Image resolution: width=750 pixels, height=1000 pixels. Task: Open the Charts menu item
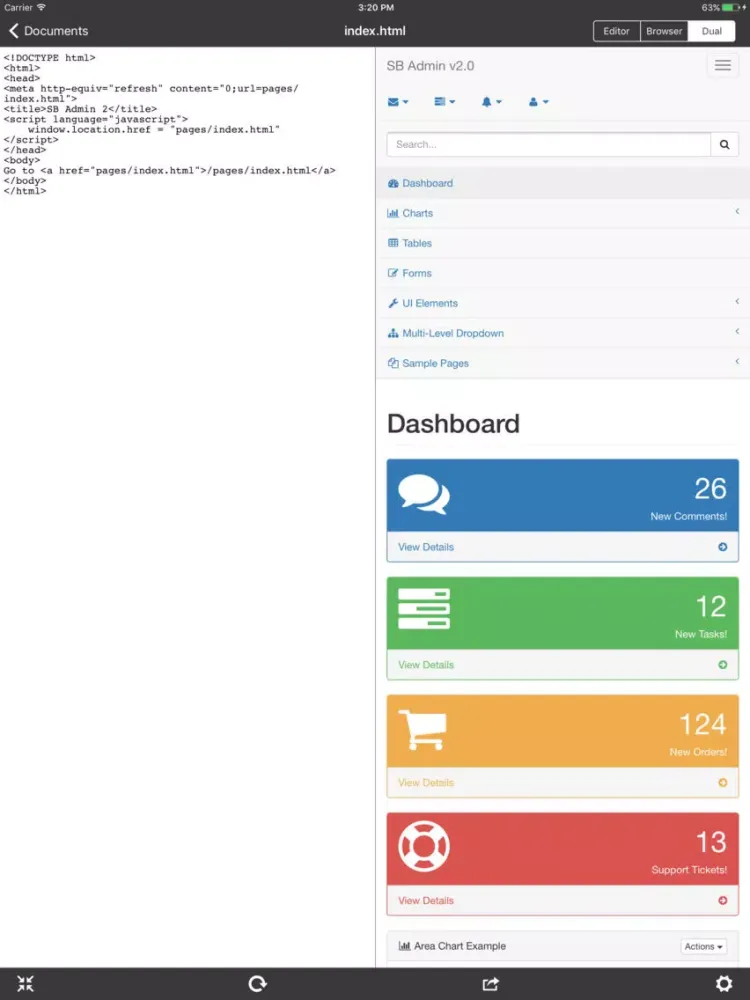[x=562, y=214]
